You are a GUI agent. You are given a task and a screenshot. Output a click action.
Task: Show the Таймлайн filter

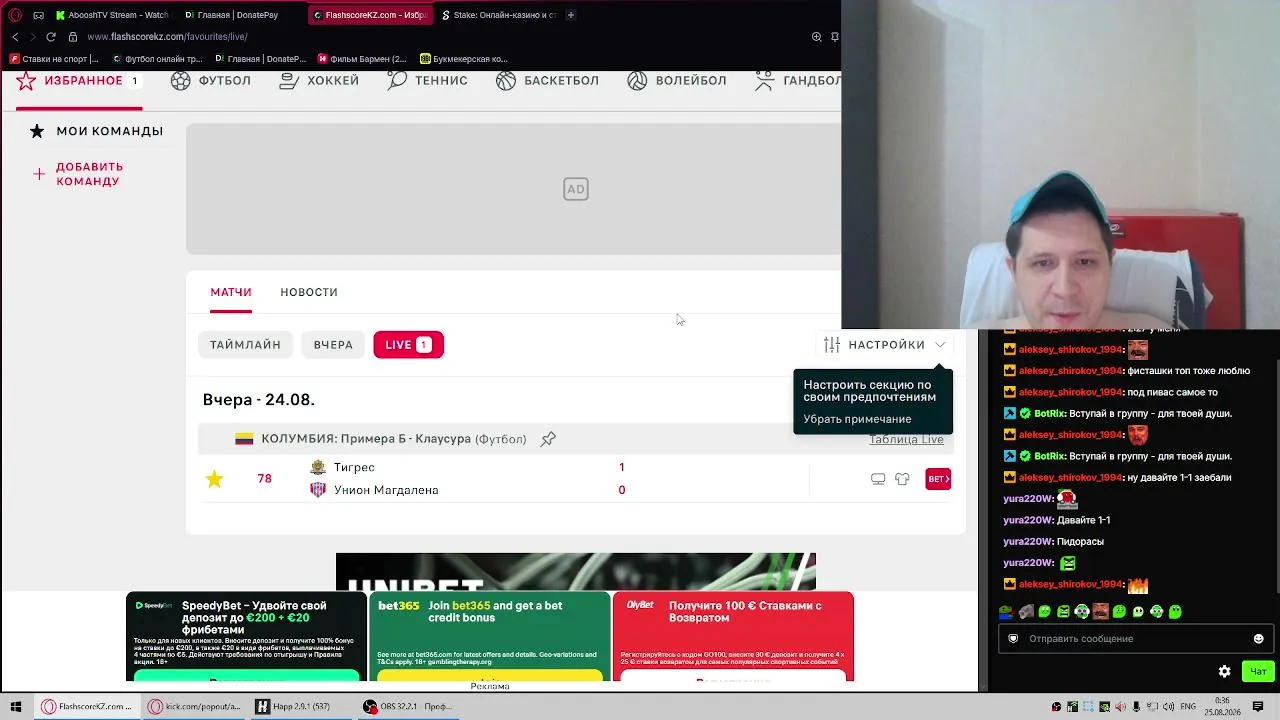coord(245,345)
